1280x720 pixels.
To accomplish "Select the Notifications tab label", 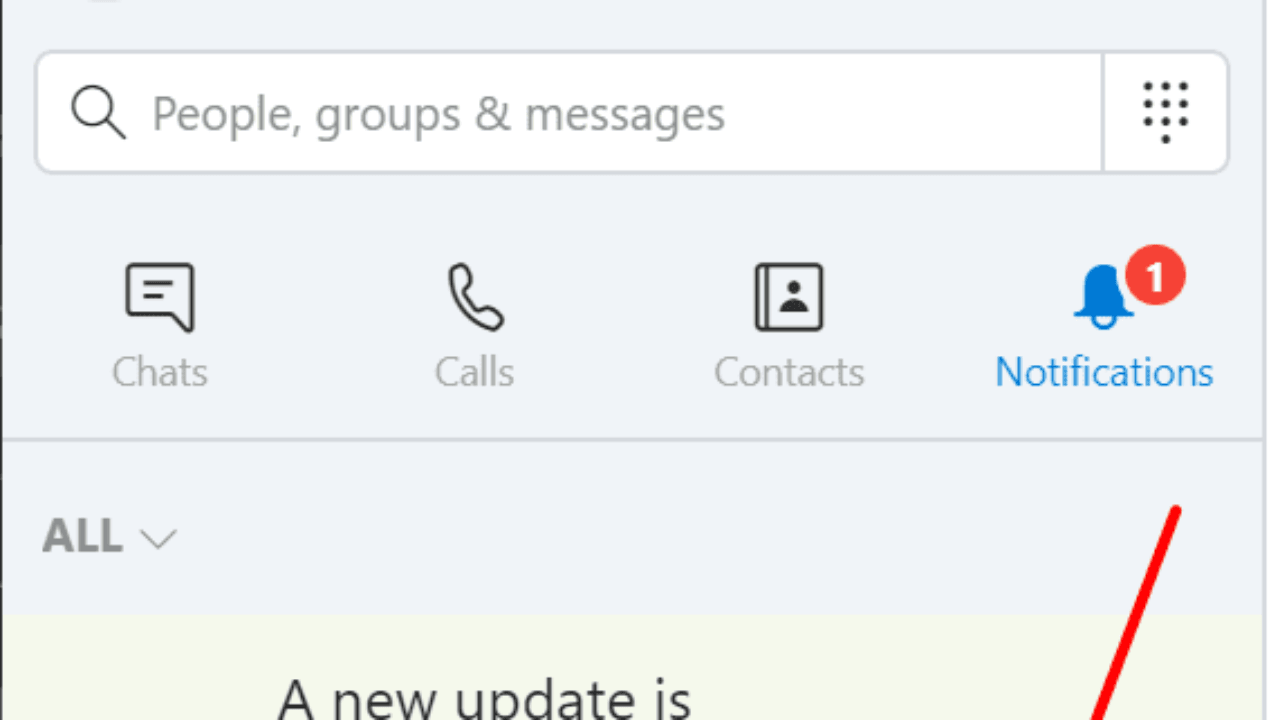I will point(1104,373).
